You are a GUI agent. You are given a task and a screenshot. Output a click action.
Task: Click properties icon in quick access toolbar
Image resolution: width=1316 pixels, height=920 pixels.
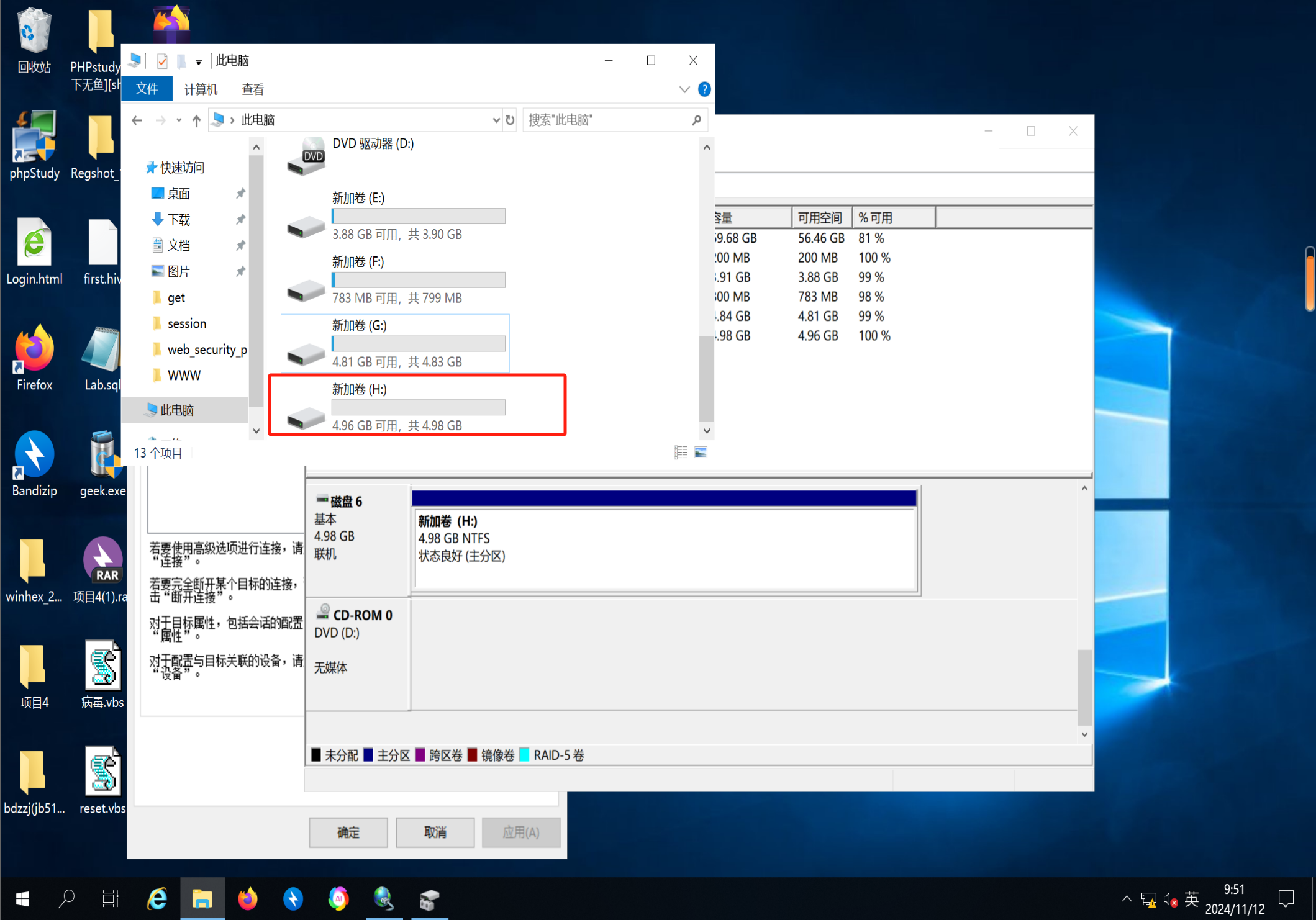point(162,61)
